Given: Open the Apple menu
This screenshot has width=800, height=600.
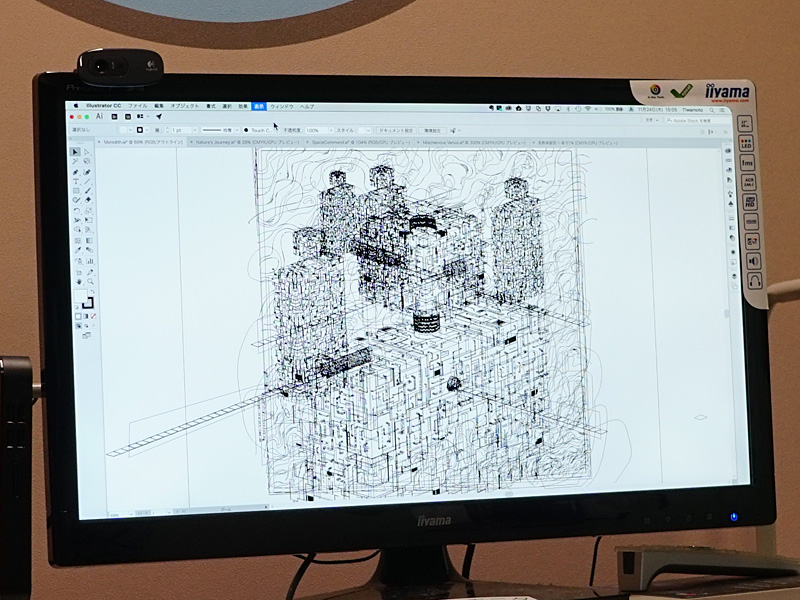Looking at the screenshot, I should [76, 106].
